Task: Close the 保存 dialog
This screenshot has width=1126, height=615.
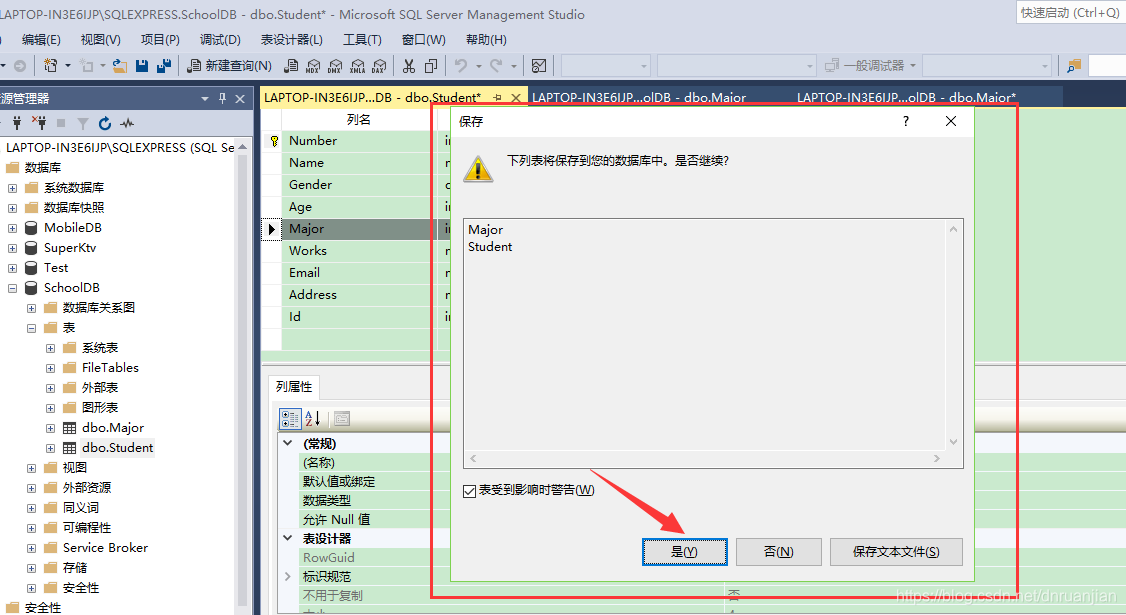Action: (951, 121)
